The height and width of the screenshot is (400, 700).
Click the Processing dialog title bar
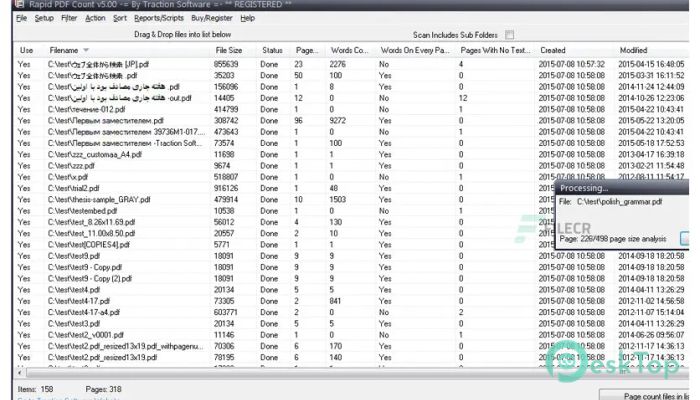(x=622, y=188)
